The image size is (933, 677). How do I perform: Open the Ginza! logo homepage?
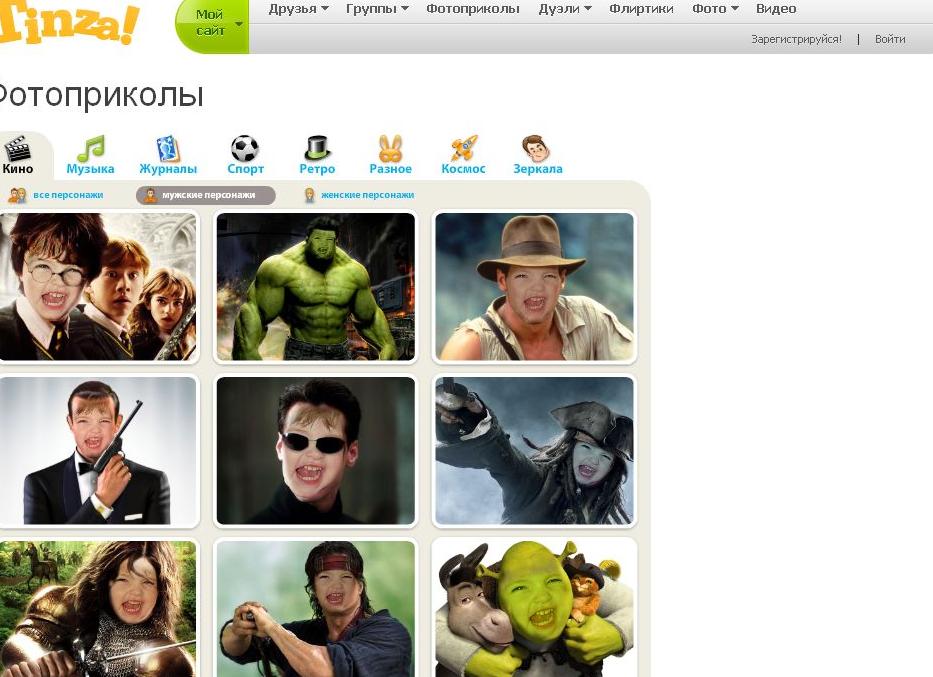click(x=68, y=24)
